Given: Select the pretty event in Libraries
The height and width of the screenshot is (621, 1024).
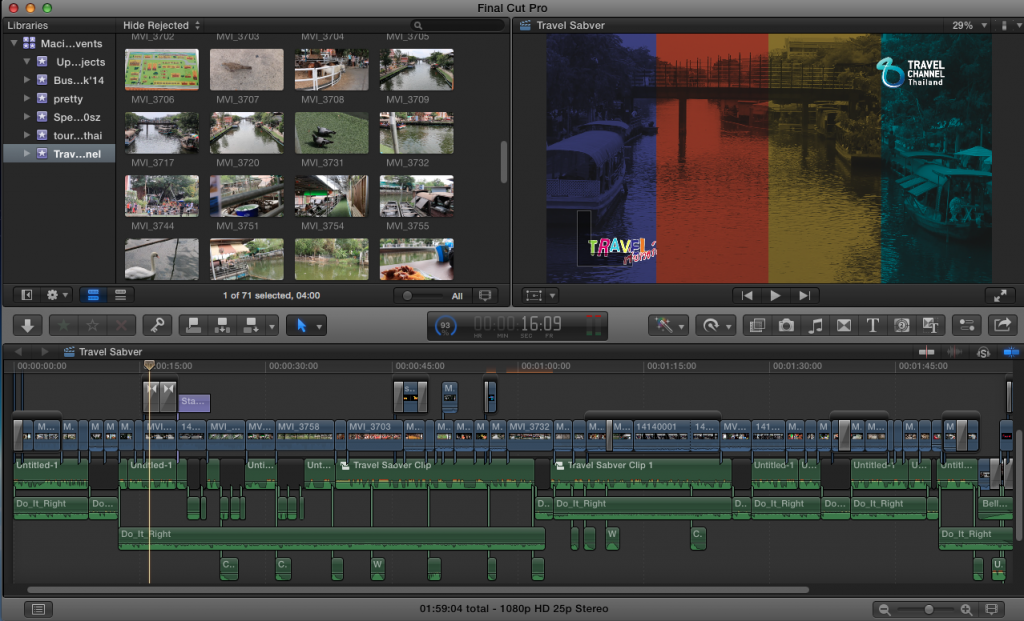Looking at the screenshot, I should click(68, 99).
